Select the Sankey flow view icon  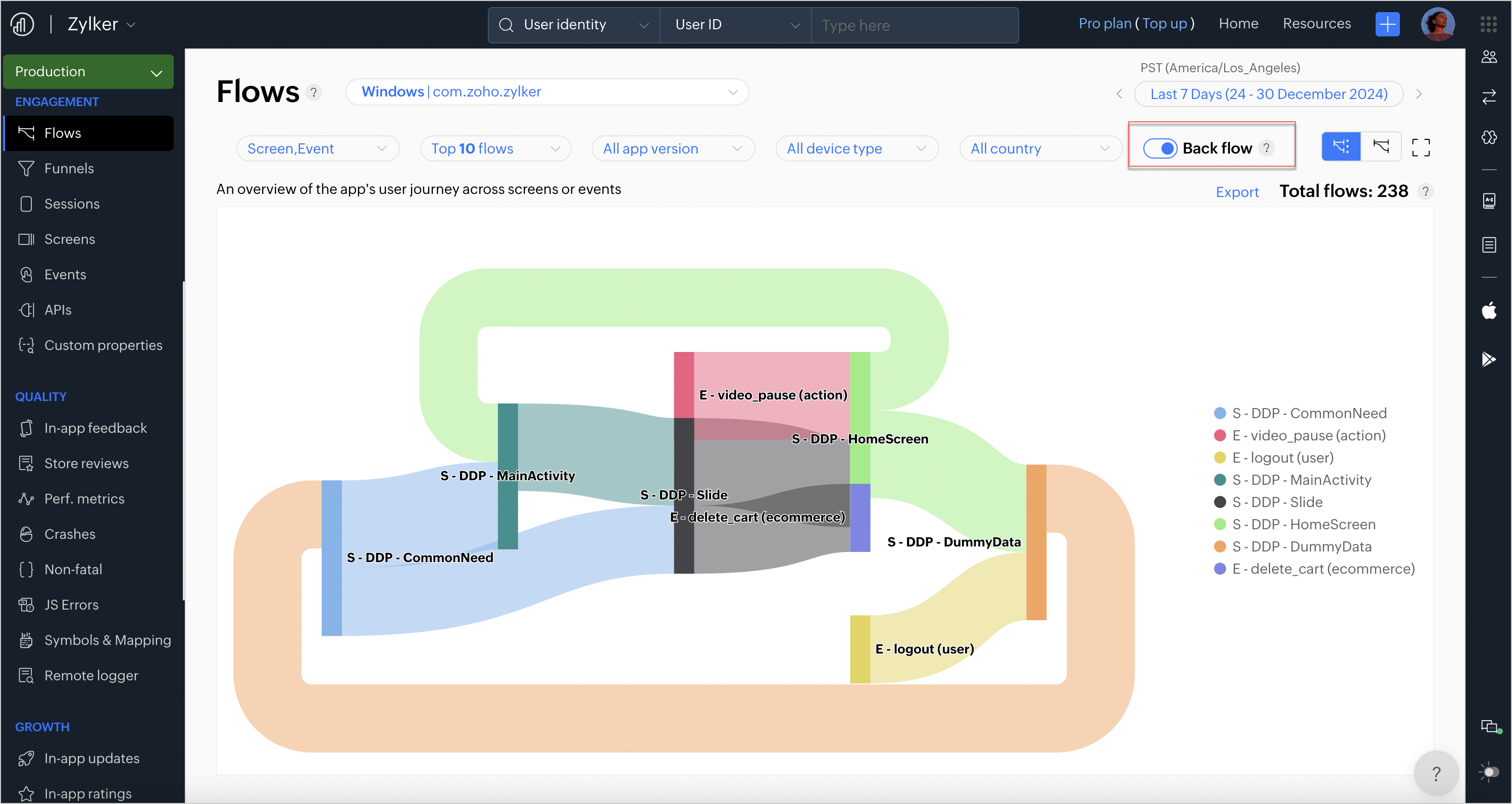[1341, 147]
